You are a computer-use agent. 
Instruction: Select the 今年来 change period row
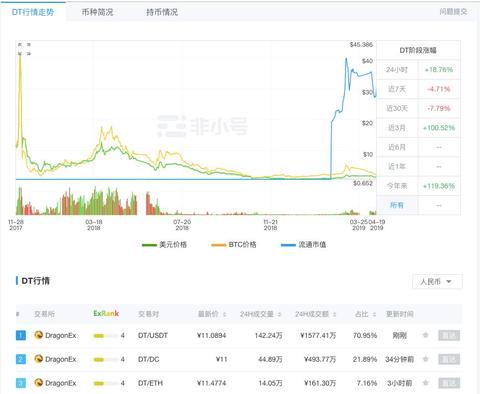(x=418, y=186)
